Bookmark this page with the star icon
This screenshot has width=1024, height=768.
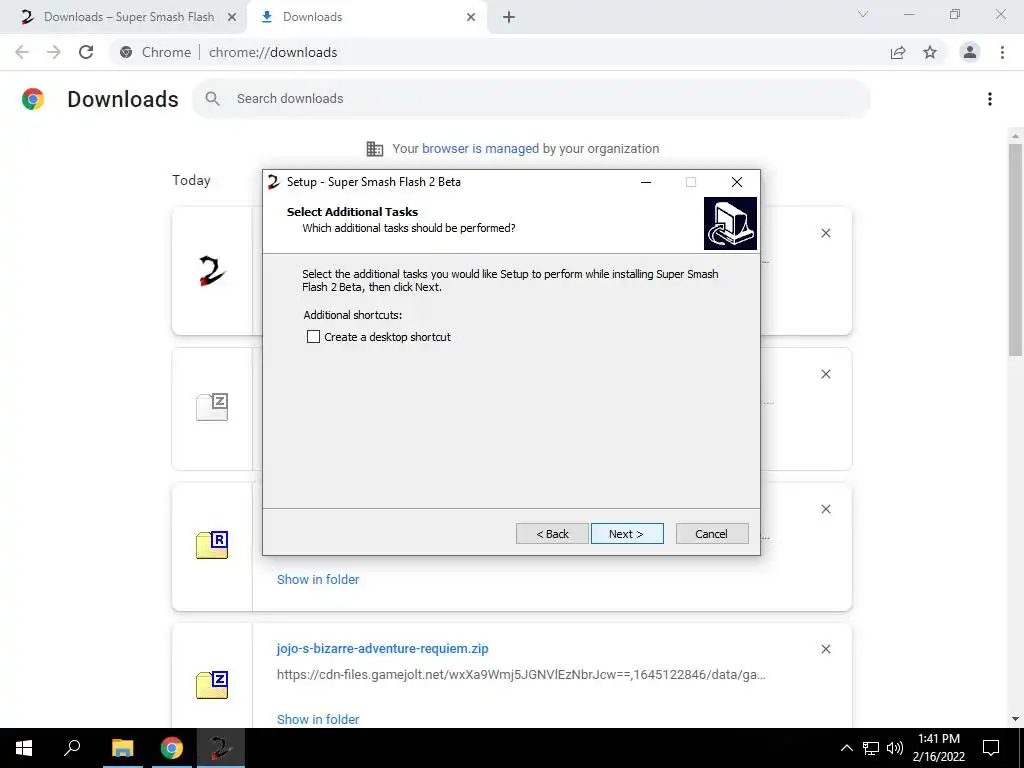pos(930,52)
